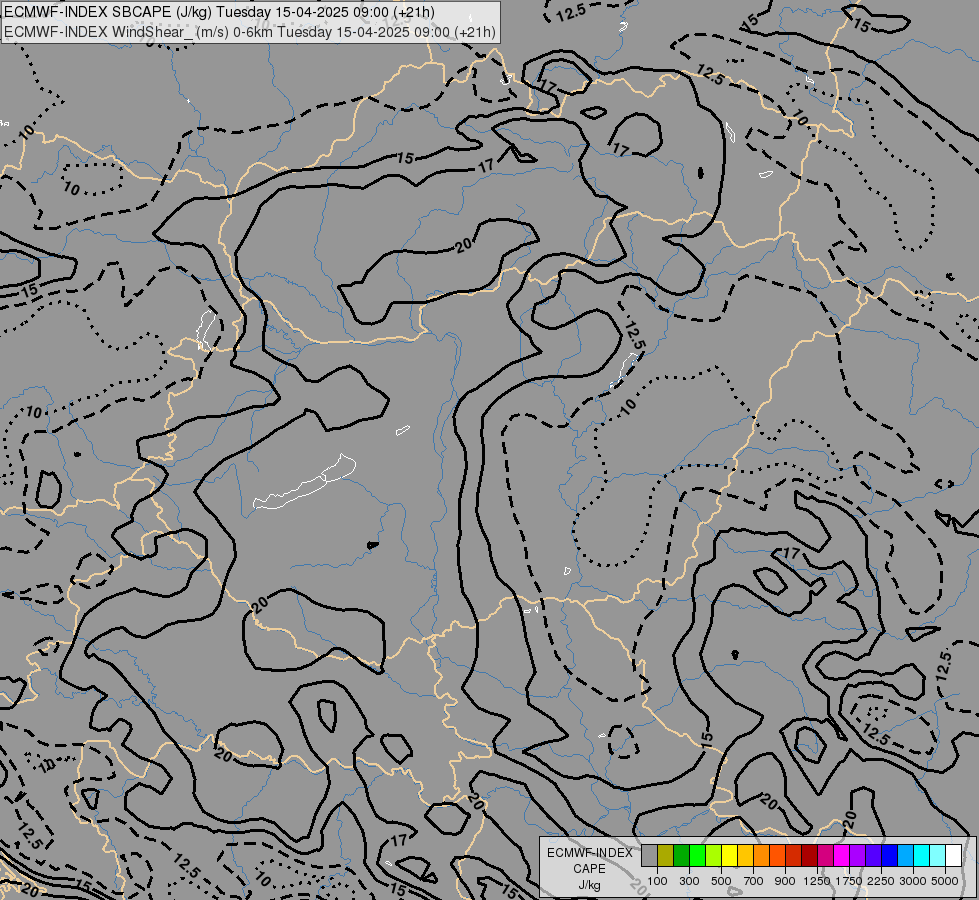The width and height of the screenshot is (979, 900).
Task: Click the sky blue swatch before the 3000 tick
Action: point(905,855)
